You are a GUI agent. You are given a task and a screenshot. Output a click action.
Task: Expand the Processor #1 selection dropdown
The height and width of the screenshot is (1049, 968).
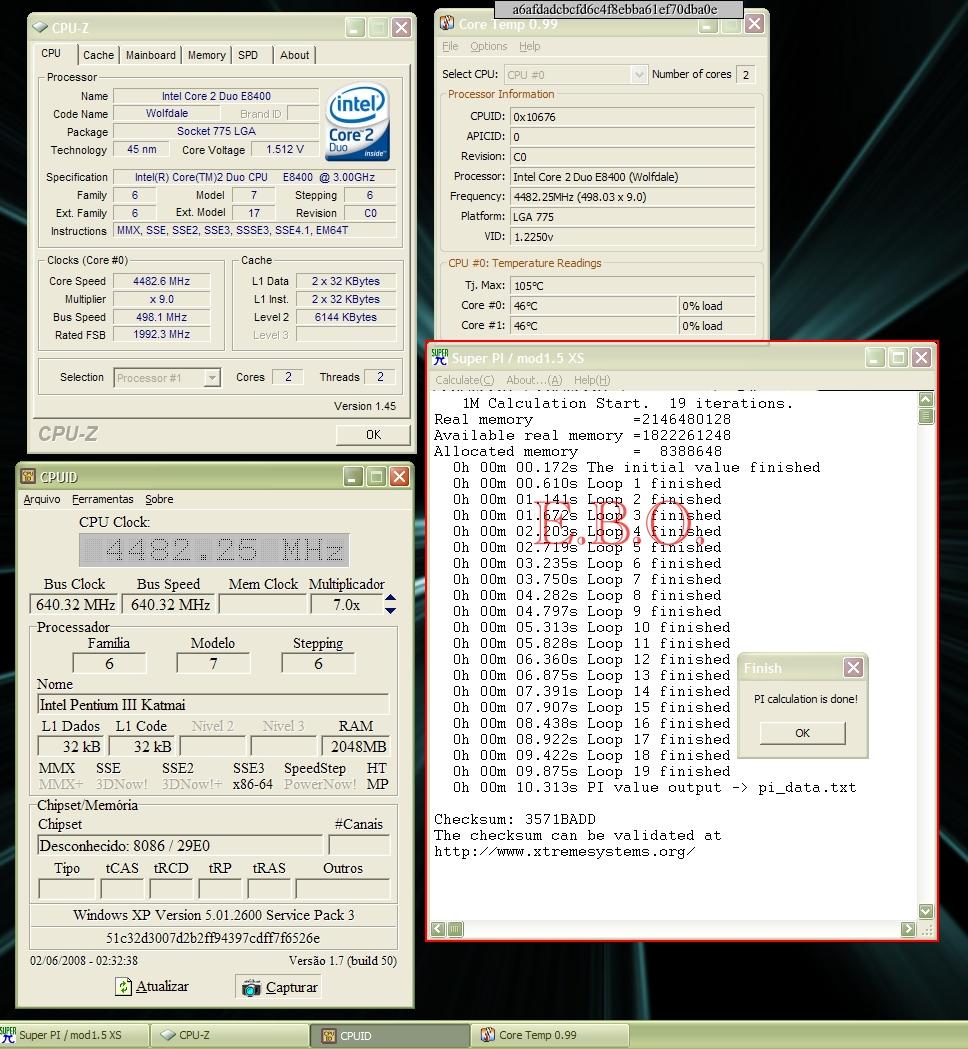point(211,378)
